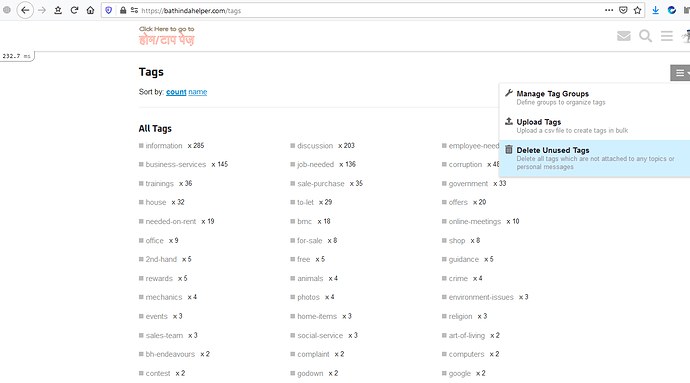This screenshot has width=690, height=383.
Task: Open the to-let tag
Action: pyautogui.click(x=305, y=203)
